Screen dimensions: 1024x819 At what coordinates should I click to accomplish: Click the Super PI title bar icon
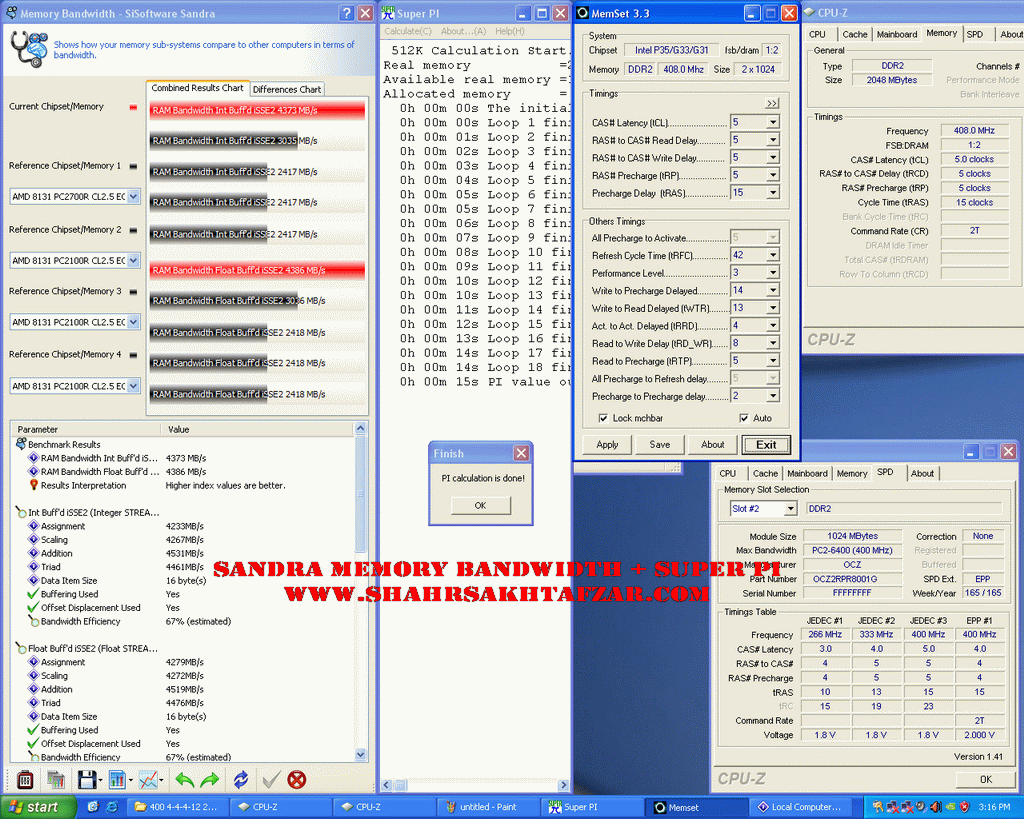(388, 13)
